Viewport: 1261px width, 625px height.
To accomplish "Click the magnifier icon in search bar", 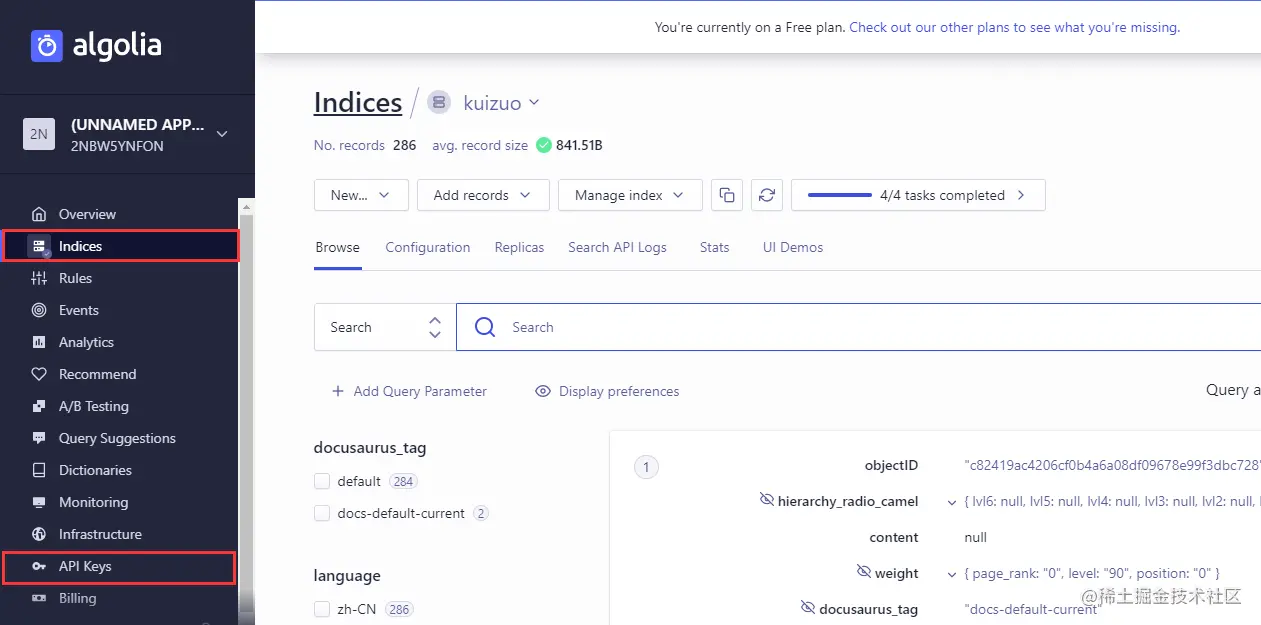I will click(485, 327).
